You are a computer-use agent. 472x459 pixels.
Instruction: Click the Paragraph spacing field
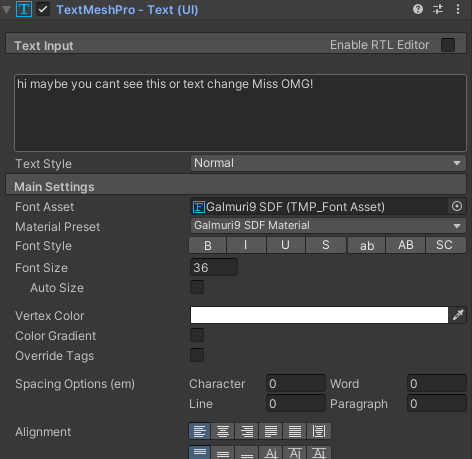[x=437, y=403]
